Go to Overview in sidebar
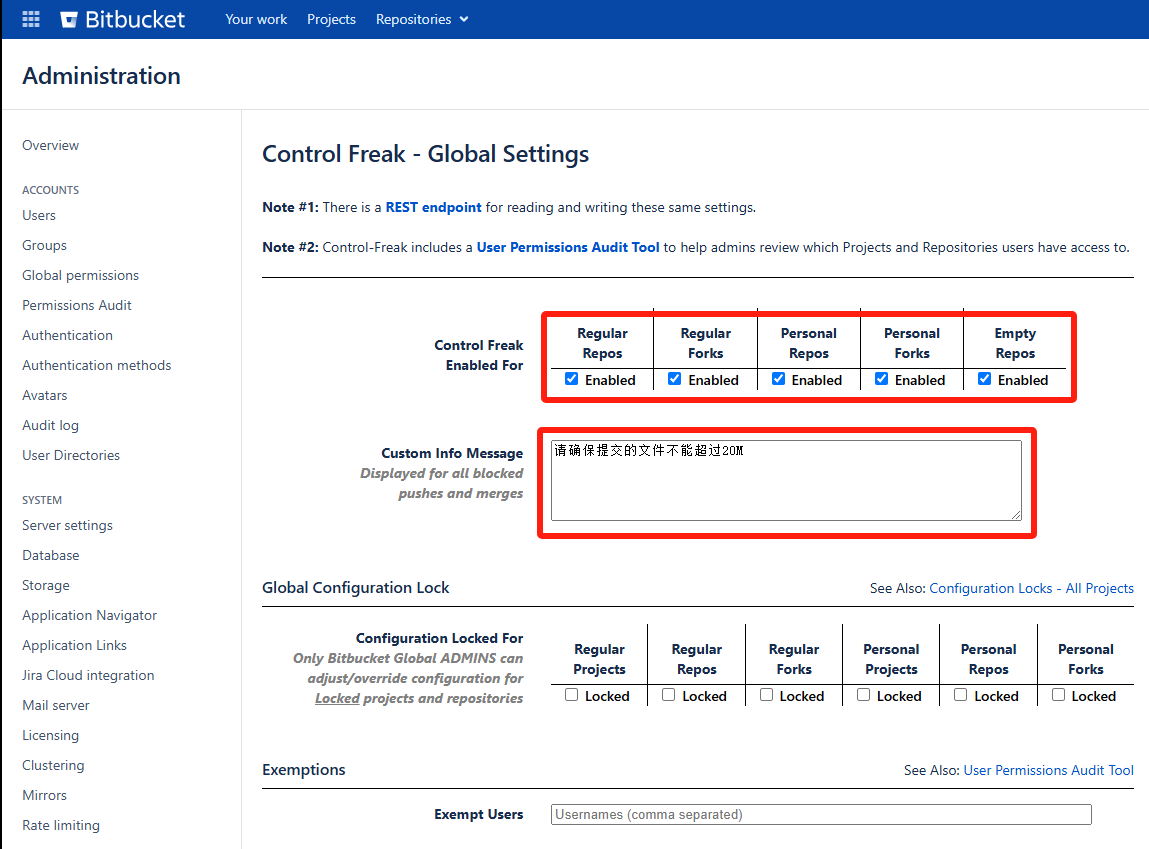1149x849 pixels. click(51, 145)
